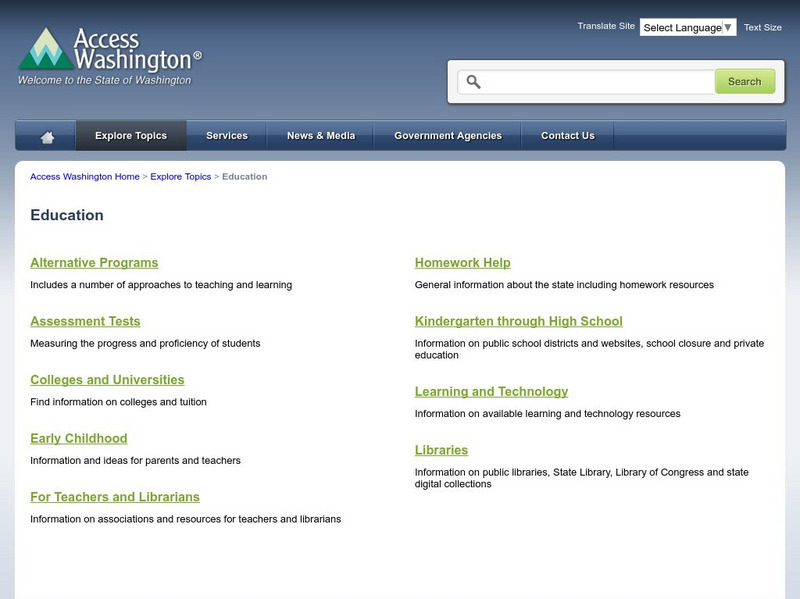
Task: Open the Libraries education topic
Action: point(443,448)
